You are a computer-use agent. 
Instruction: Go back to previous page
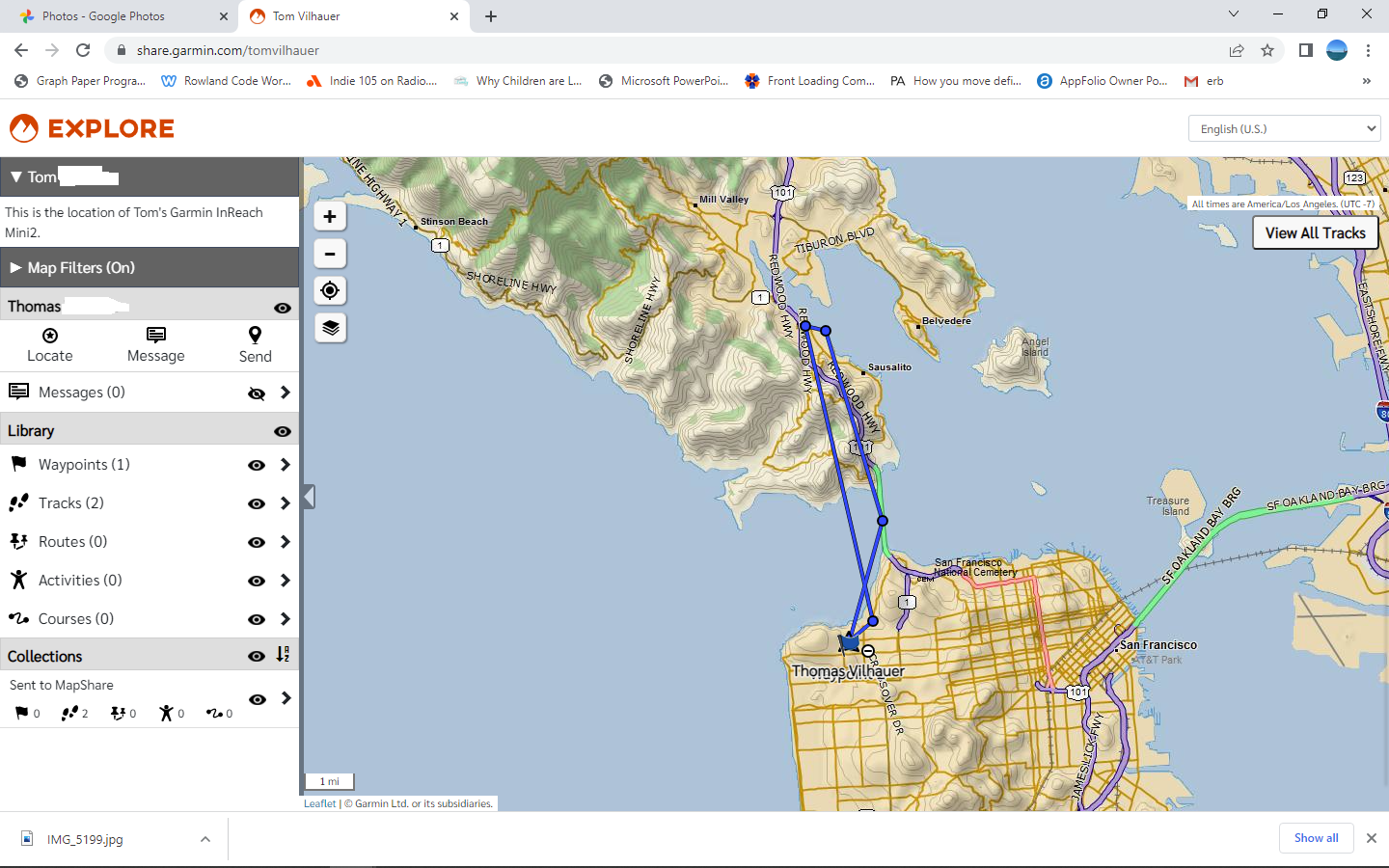click(21, 50)
